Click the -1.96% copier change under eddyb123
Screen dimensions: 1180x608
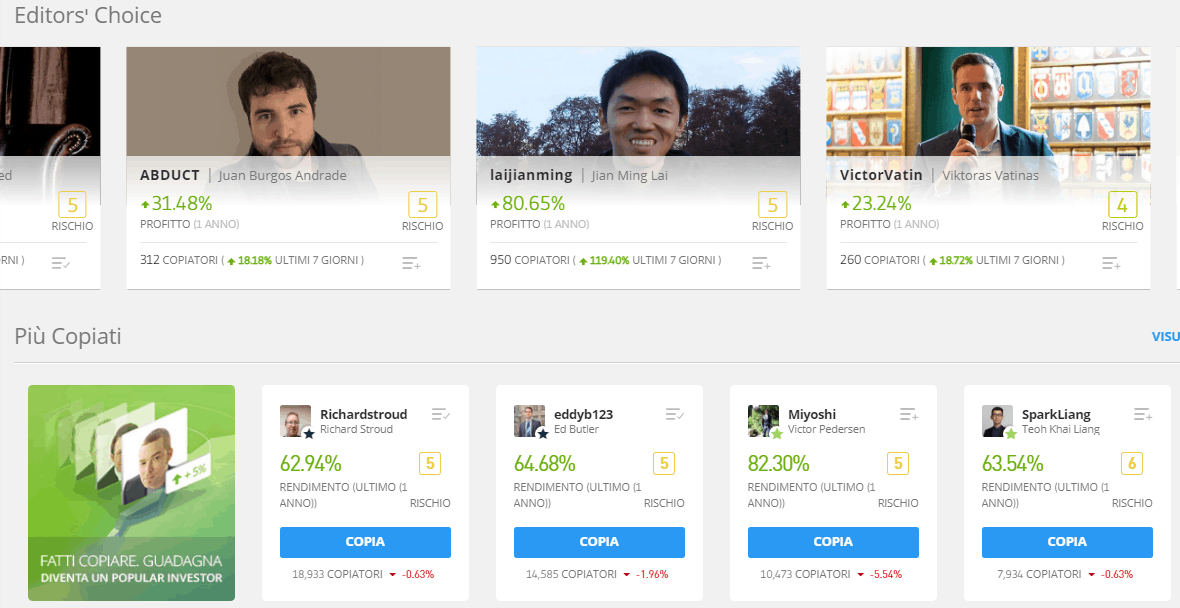[652, 574]
